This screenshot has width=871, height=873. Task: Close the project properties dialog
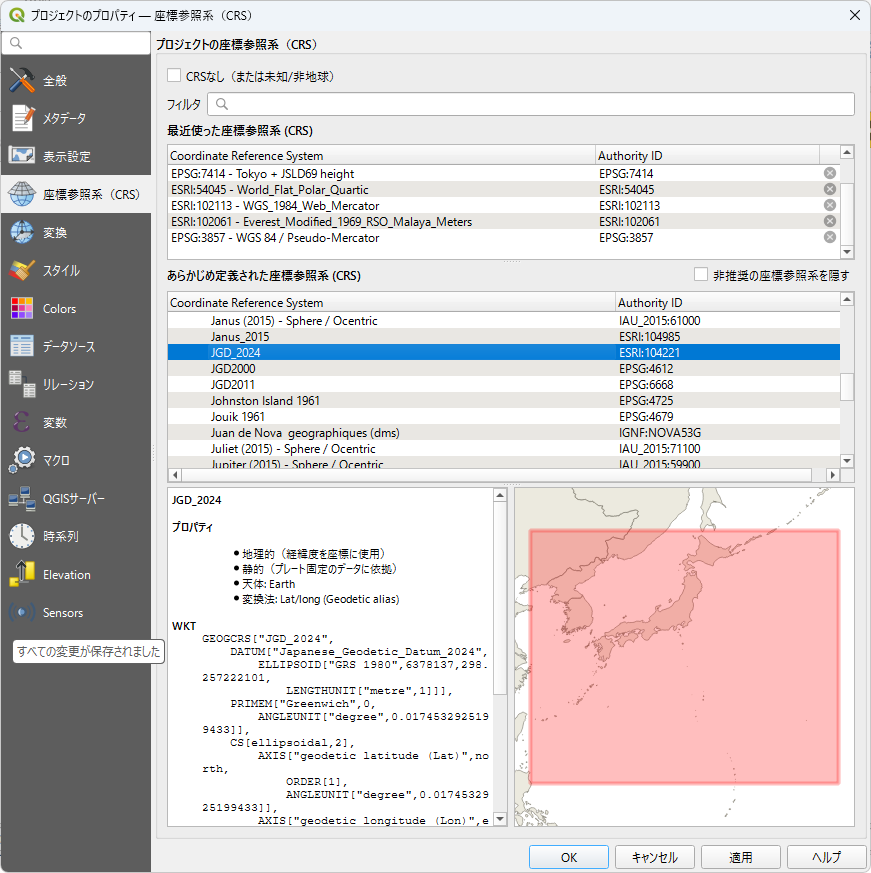[855, 15]
